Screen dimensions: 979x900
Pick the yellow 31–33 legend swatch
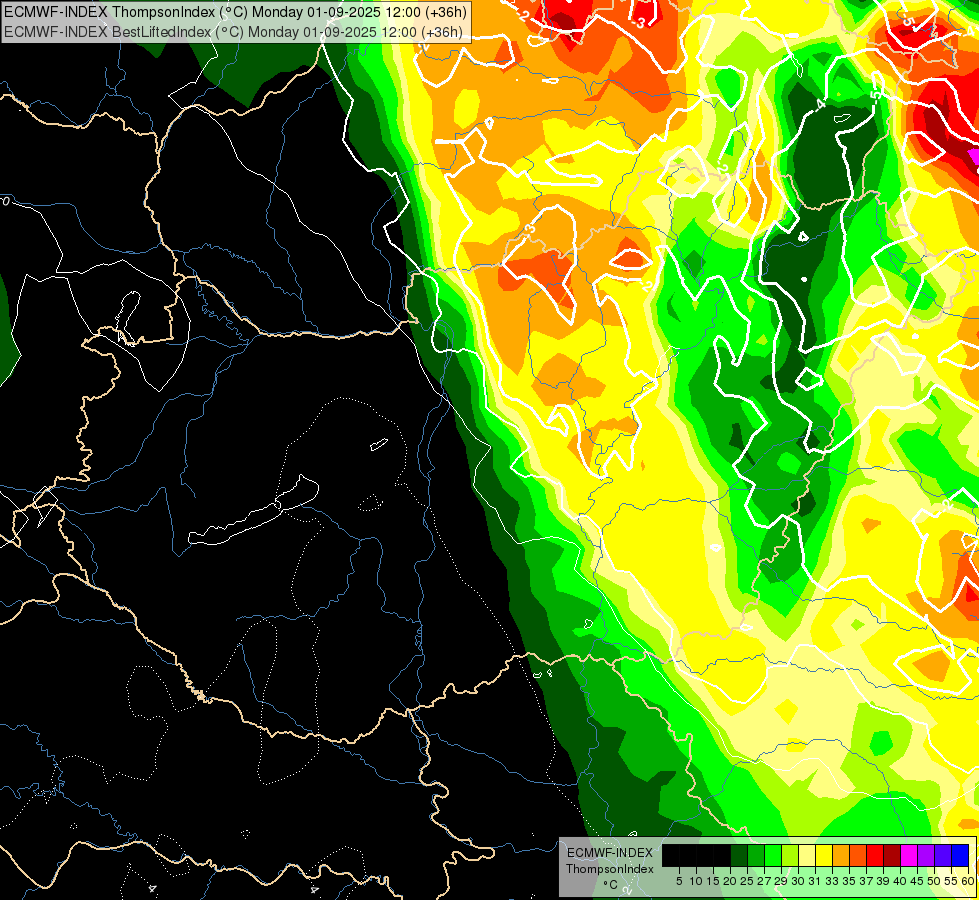coord(824,855)
